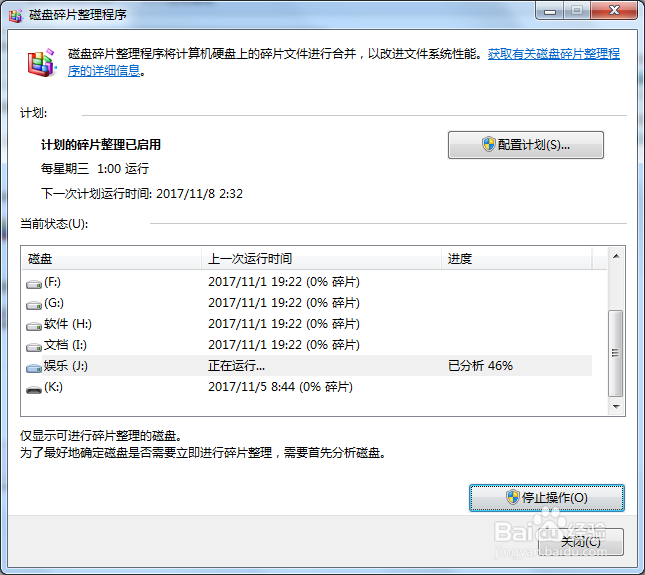Click the drive icon for (G:)

(34, 304)
